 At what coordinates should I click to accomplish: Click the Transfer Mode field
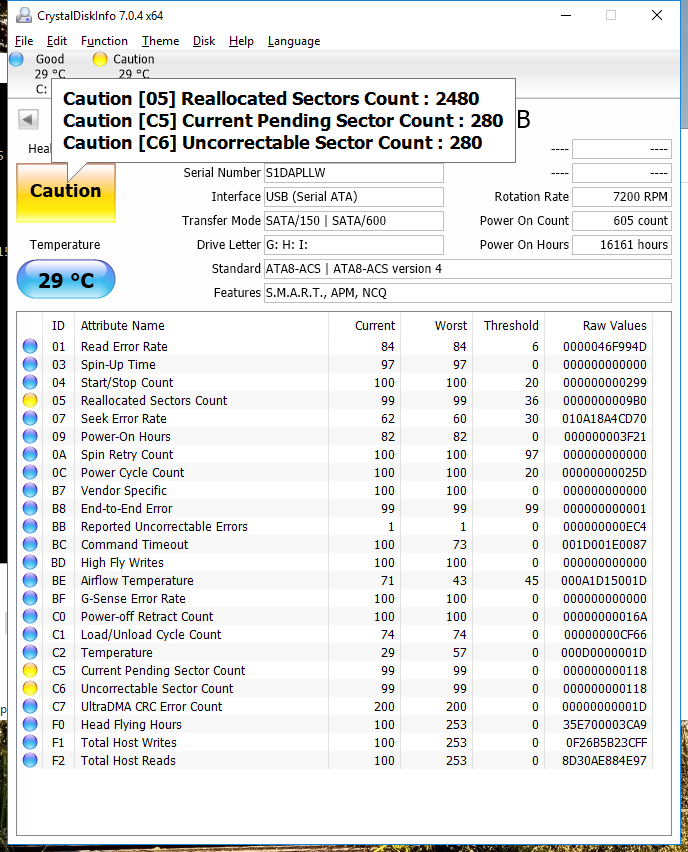pyautogui.click(x=354, y=221)
